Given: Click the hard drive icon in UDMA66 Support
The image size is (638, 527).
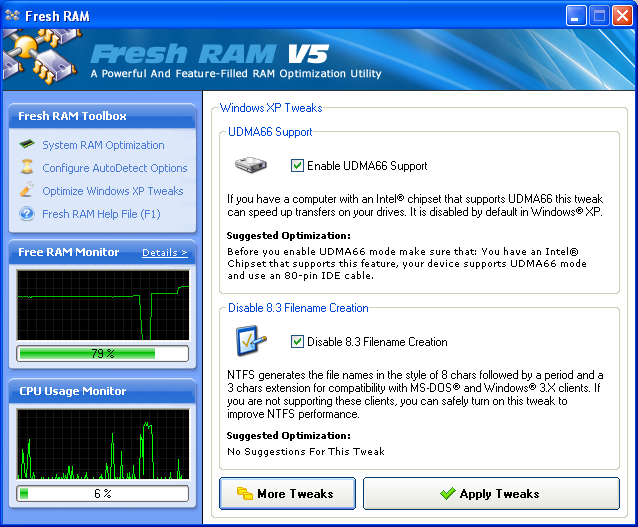Looking at the screenshot, I should pos(250,166).
